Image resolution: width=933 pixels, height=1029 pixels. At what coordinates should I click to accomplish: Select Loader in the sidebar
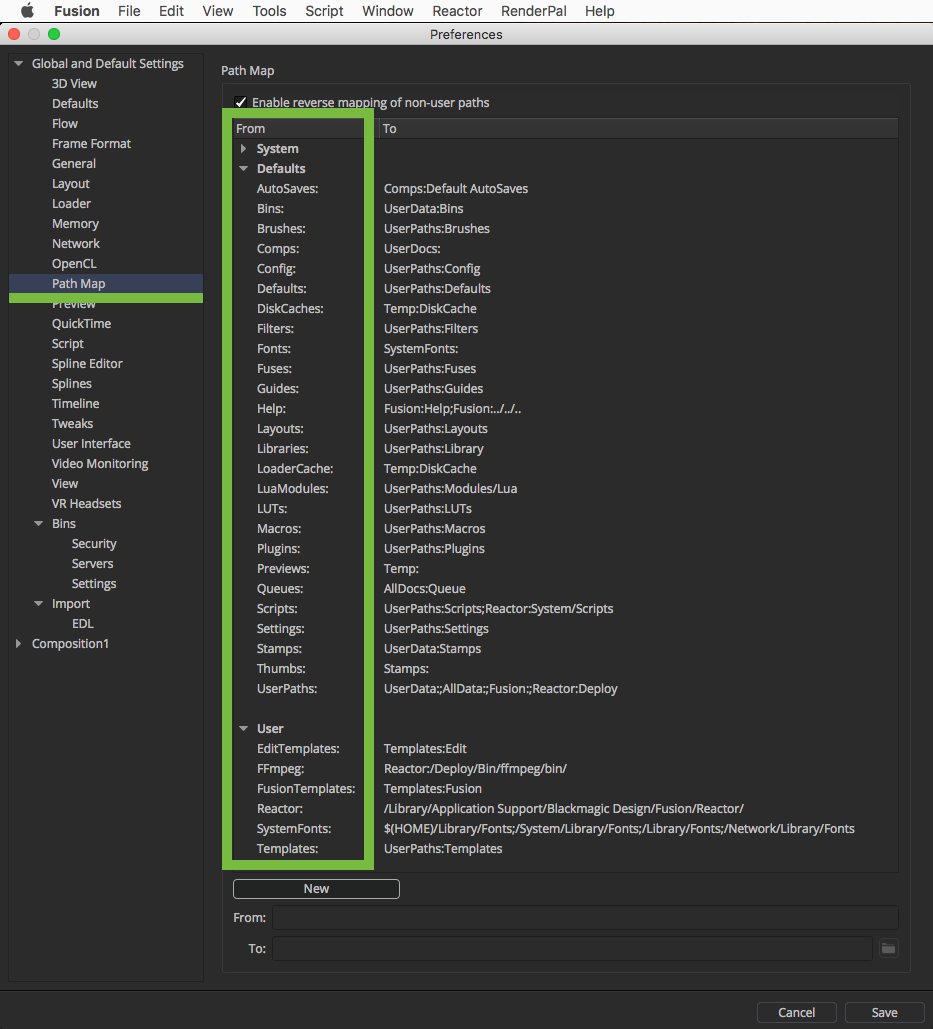[x=72, y=204]
